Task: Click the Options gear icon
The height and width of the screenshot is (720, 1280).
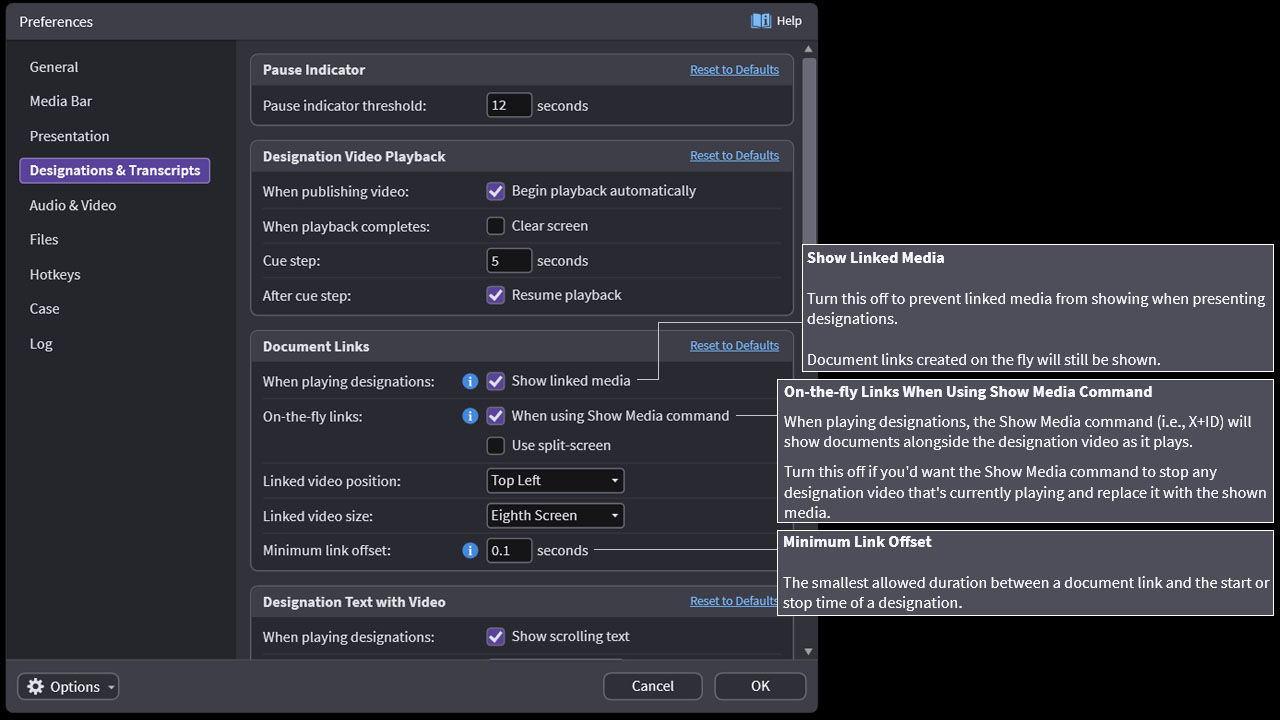Action: tap(36, 687)
